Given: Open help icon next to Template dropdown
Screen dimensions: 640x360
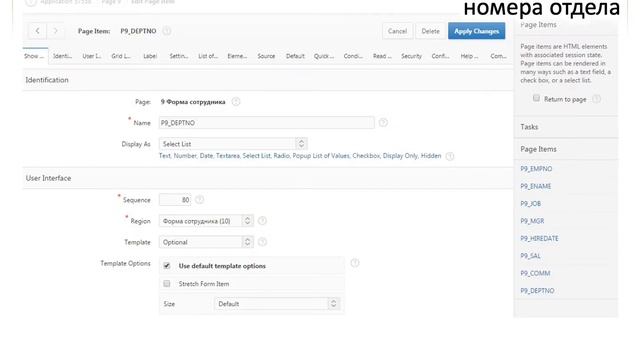Looking at the screenshot, I should (x=262, y=242).
